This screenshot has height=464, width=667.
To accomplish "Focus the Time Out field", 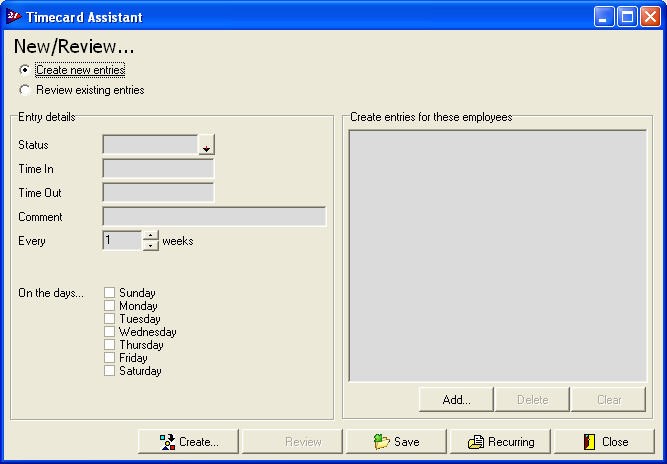I will [158, 193].
